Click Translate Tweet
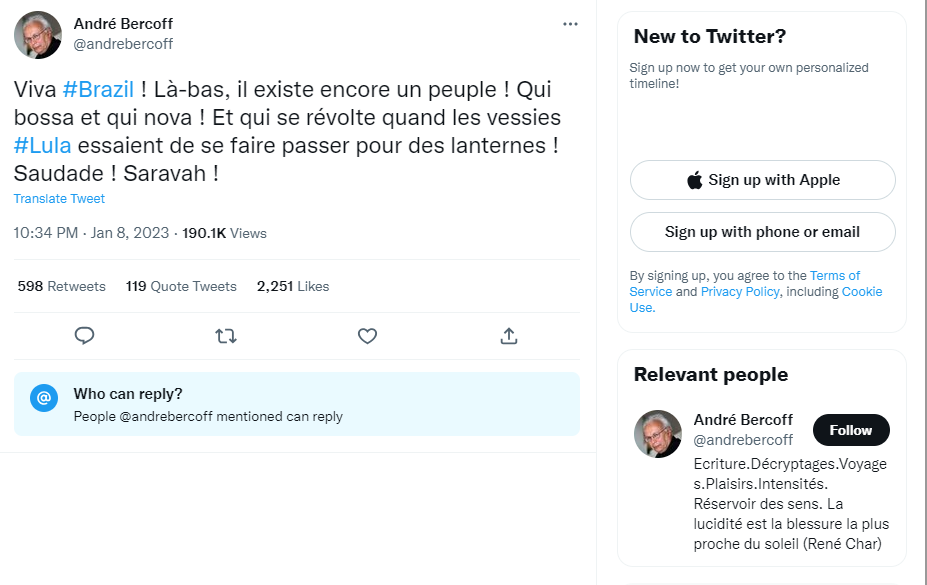The width and height of the screenshot is (927, 585). (59, 199)
